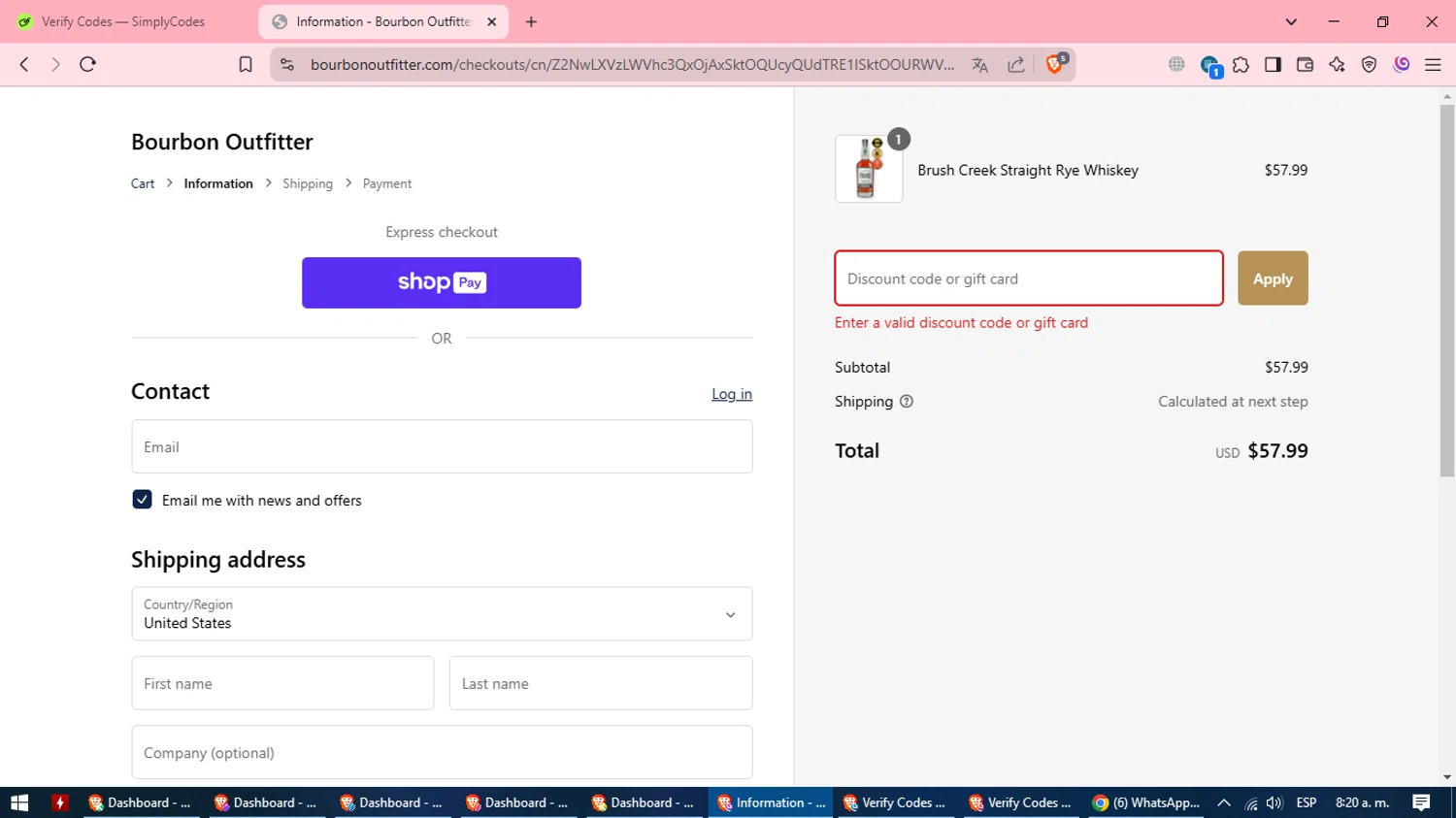
Task: Open Leo AI assistant icon
Action: [1337, 64]
